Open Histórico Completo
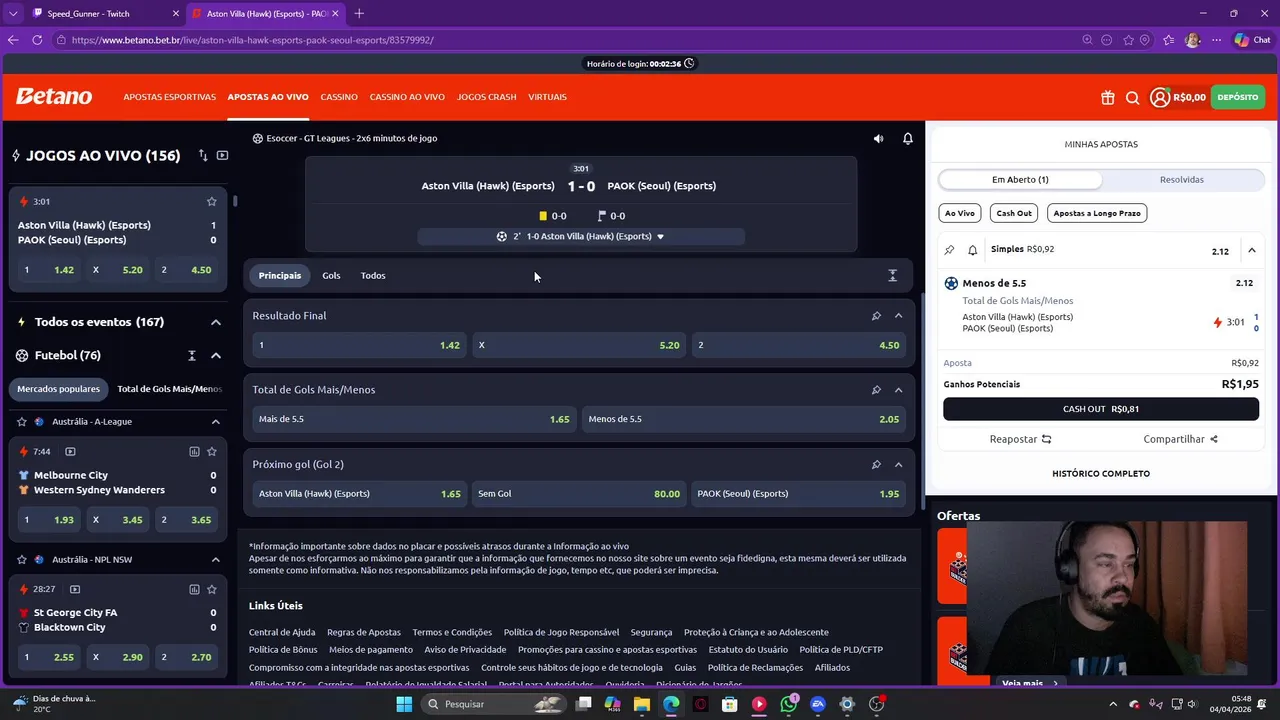 tap(1101, 474)
